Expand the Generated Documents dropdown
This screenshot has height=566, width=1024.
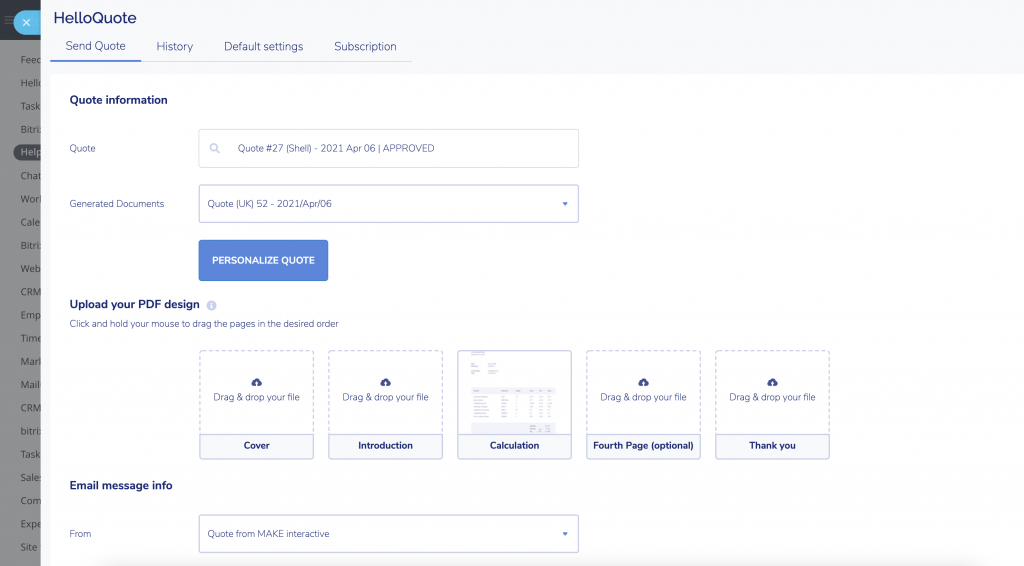tap(564, 204)
